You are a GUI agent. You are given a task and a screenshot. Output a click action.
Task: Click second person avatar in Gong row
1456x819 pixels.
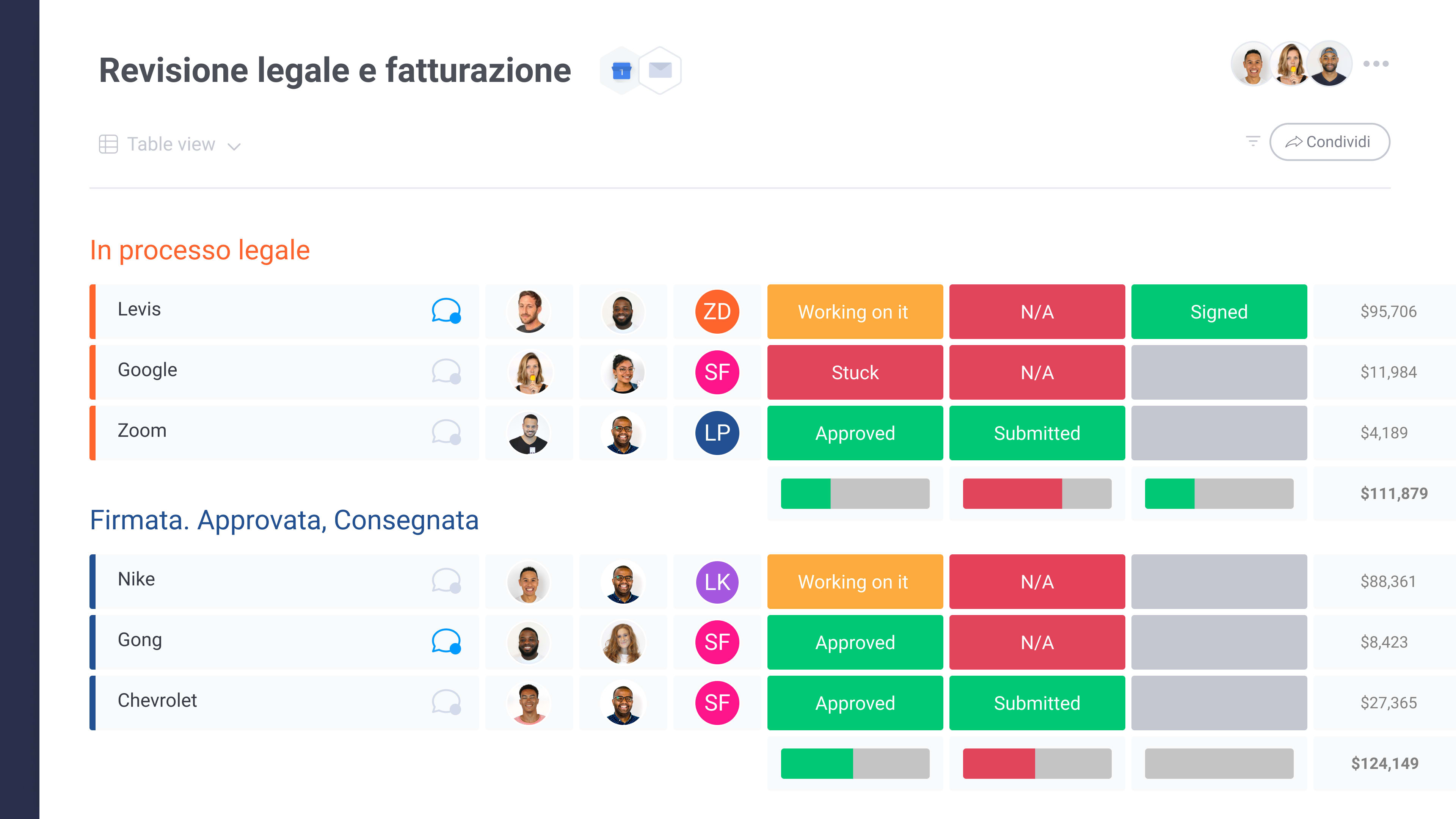[623, 642]
